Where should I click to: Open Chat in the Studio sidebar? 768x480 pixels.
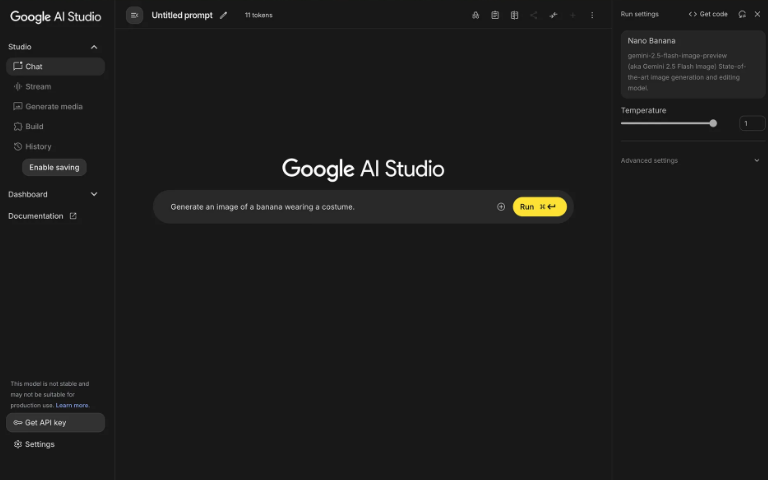(x=55, y=67)
